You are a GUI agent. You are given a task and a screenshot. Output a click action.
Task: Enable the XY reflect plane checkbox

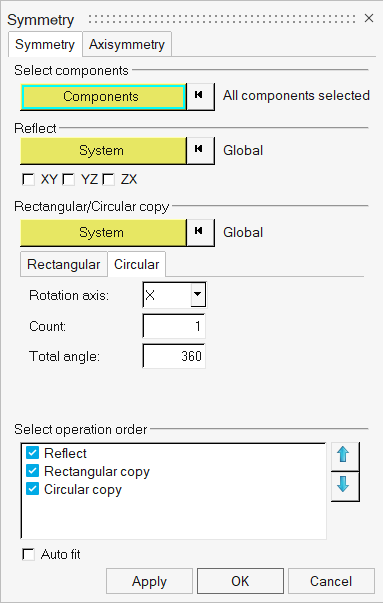28,179
